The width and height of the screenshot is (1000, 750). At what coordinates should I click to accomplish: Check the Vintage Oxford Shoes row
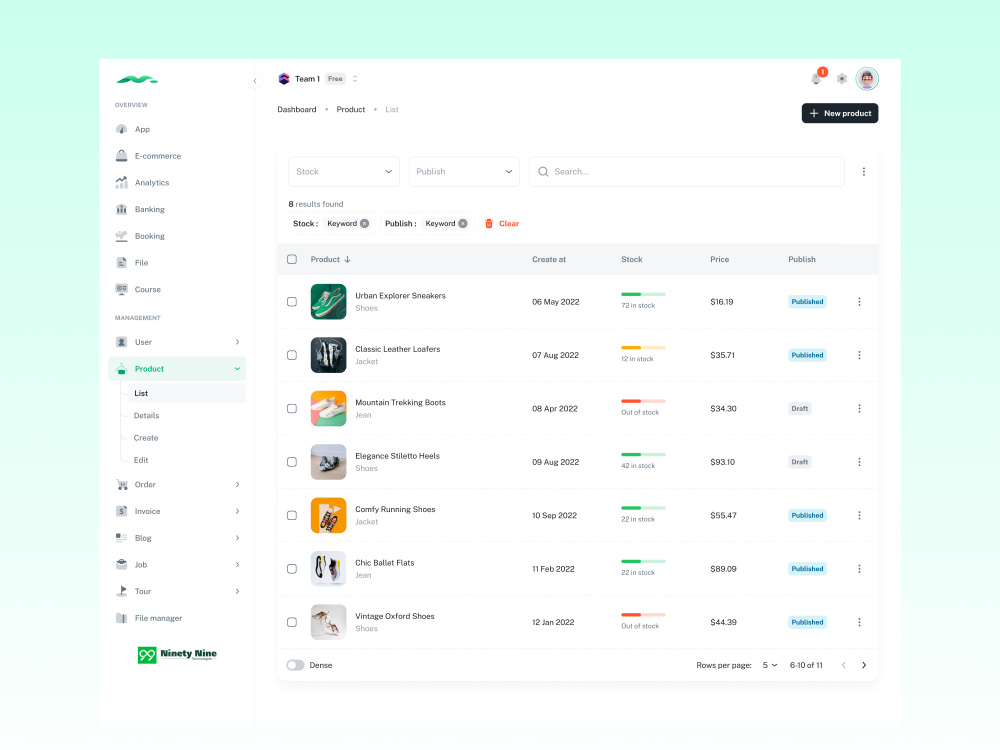click(292, 622)
